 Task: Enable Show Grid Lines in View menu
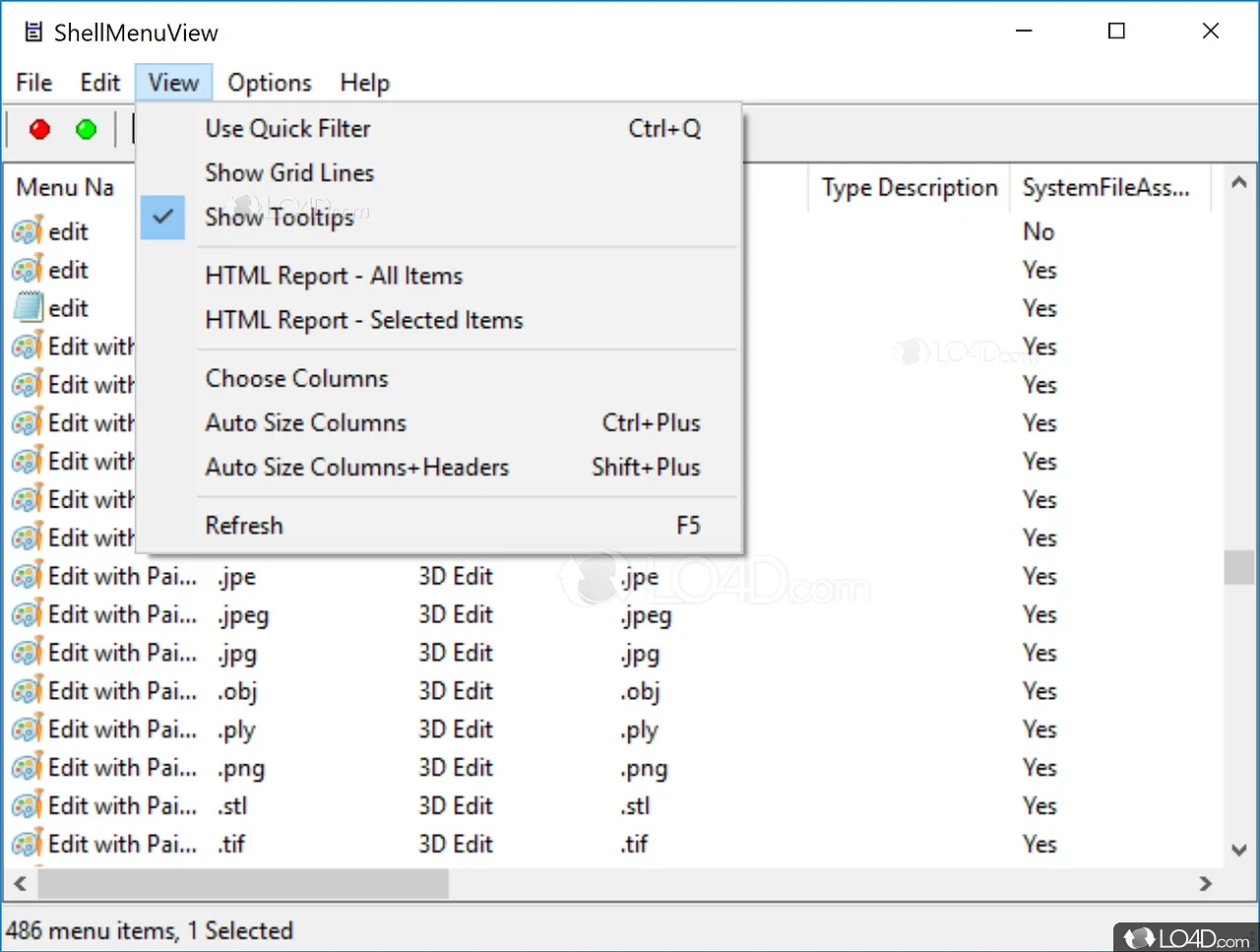pos(289,173)
